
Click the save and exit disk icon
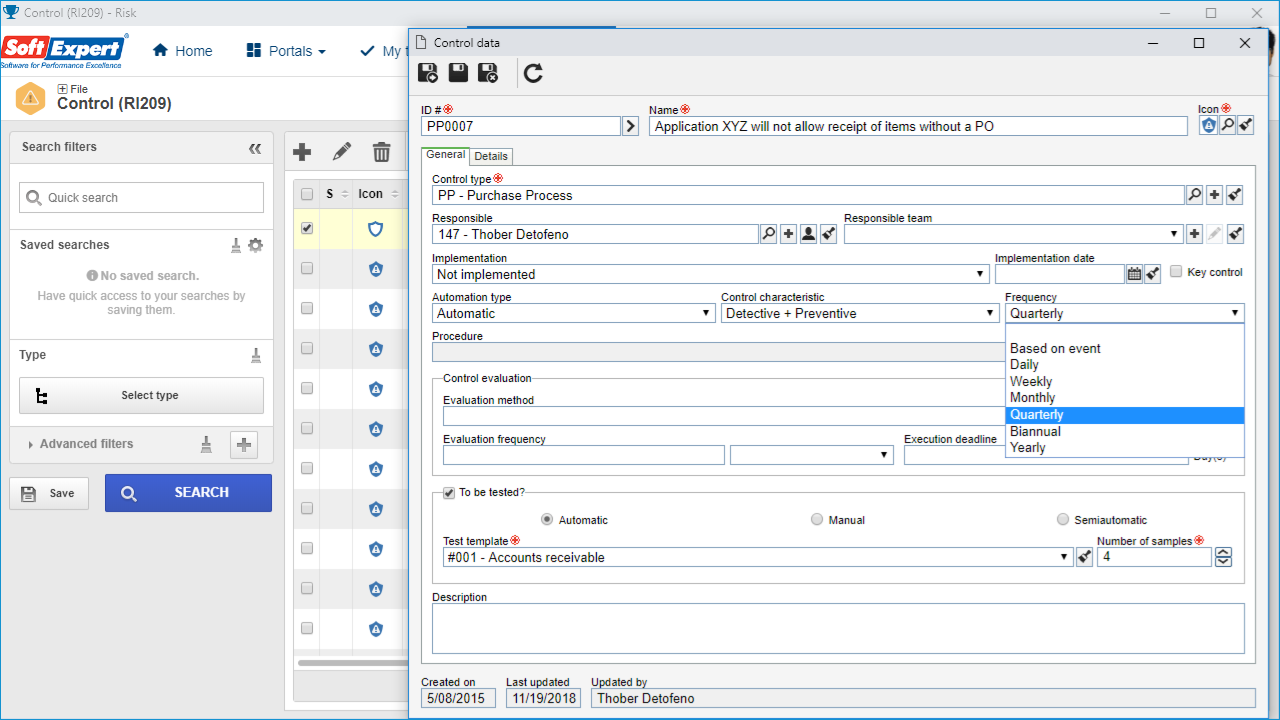pyautogui.click(x=488, y=72)
